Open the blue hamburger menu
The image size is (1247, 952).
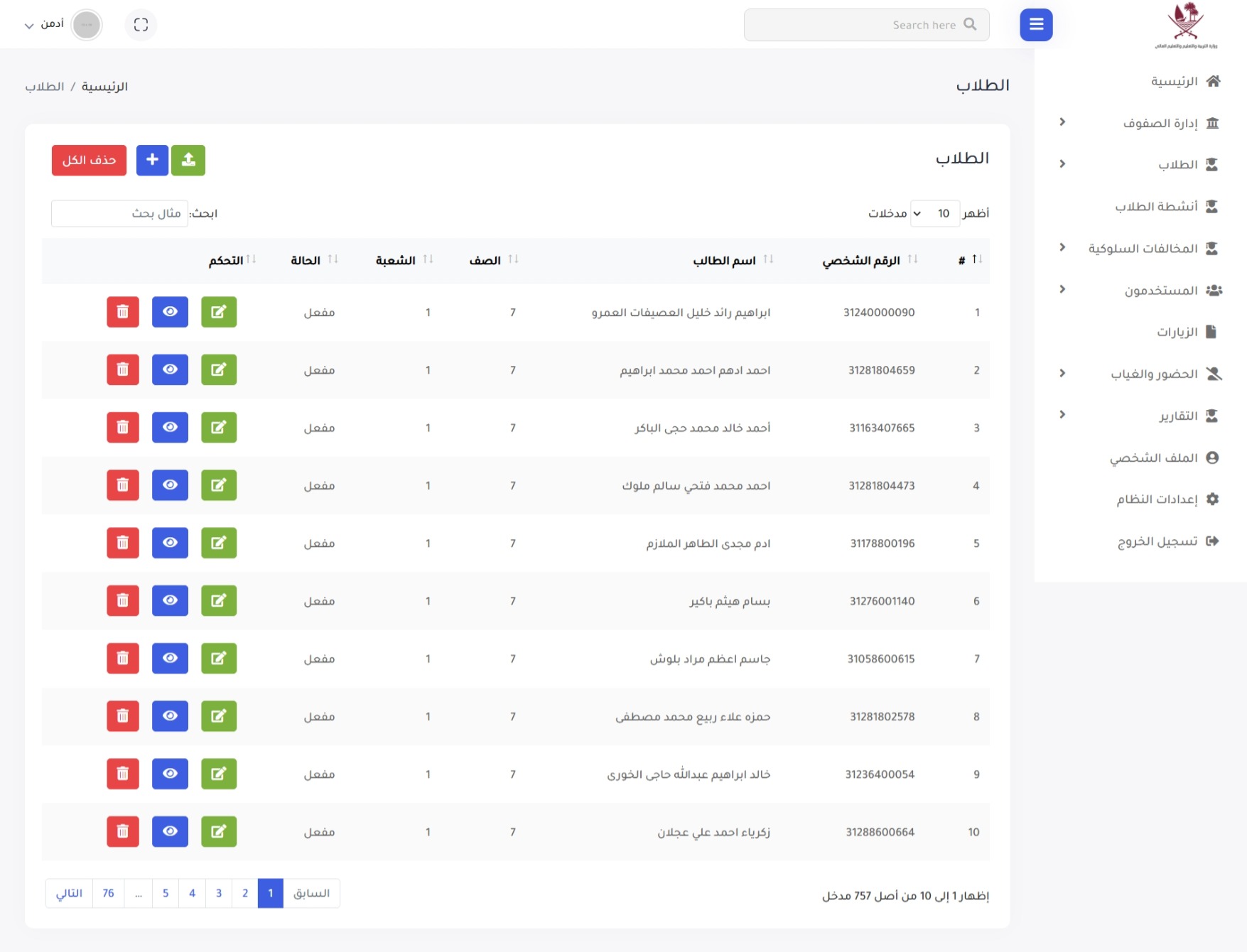click(1035, 24)
